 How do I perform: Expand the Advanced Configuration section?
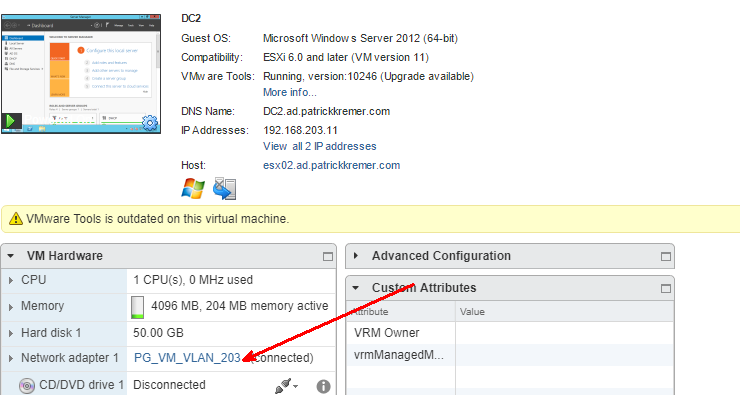(356, 256)
